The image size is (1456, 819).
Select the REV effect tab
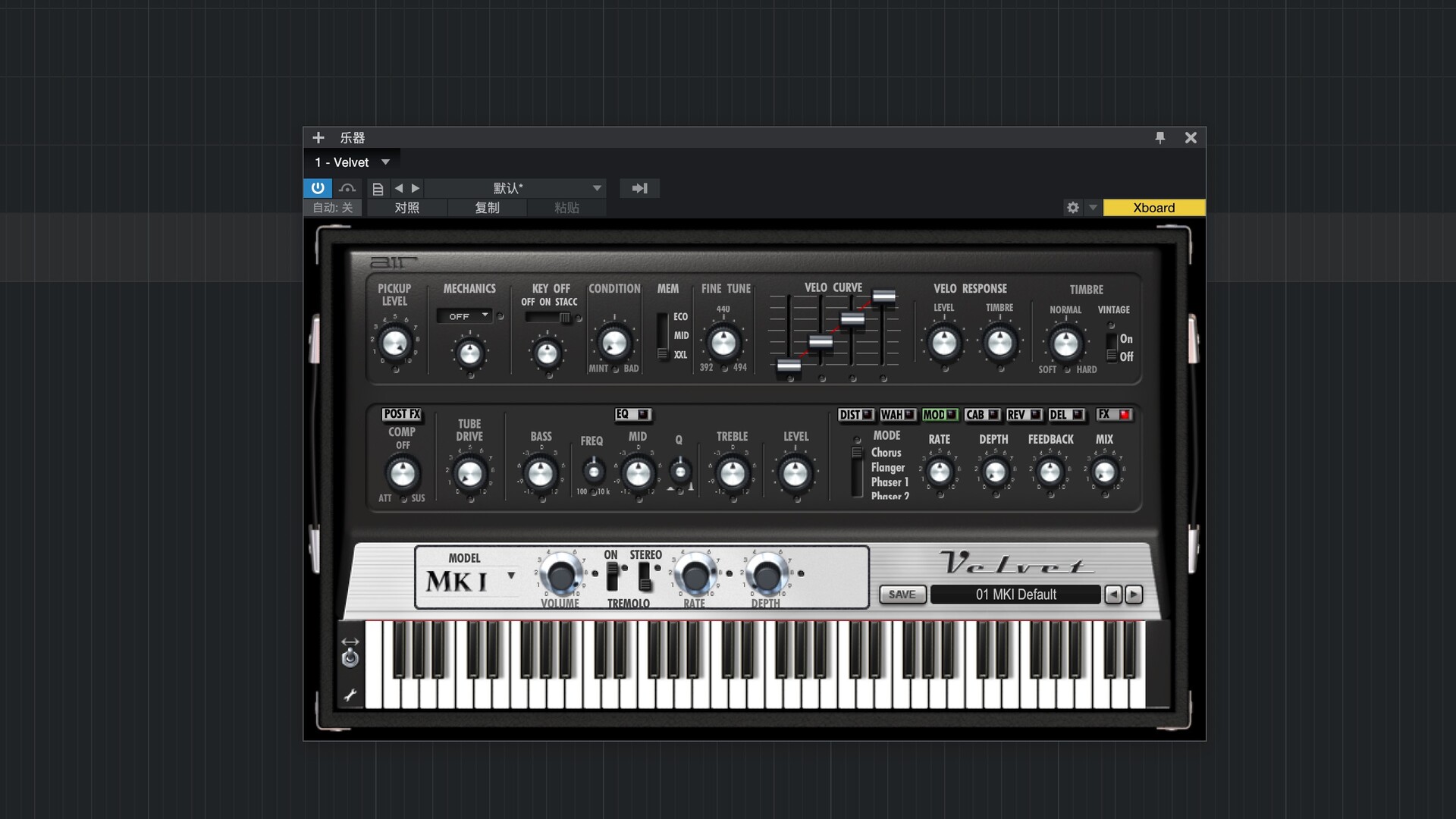(1016, 415)
